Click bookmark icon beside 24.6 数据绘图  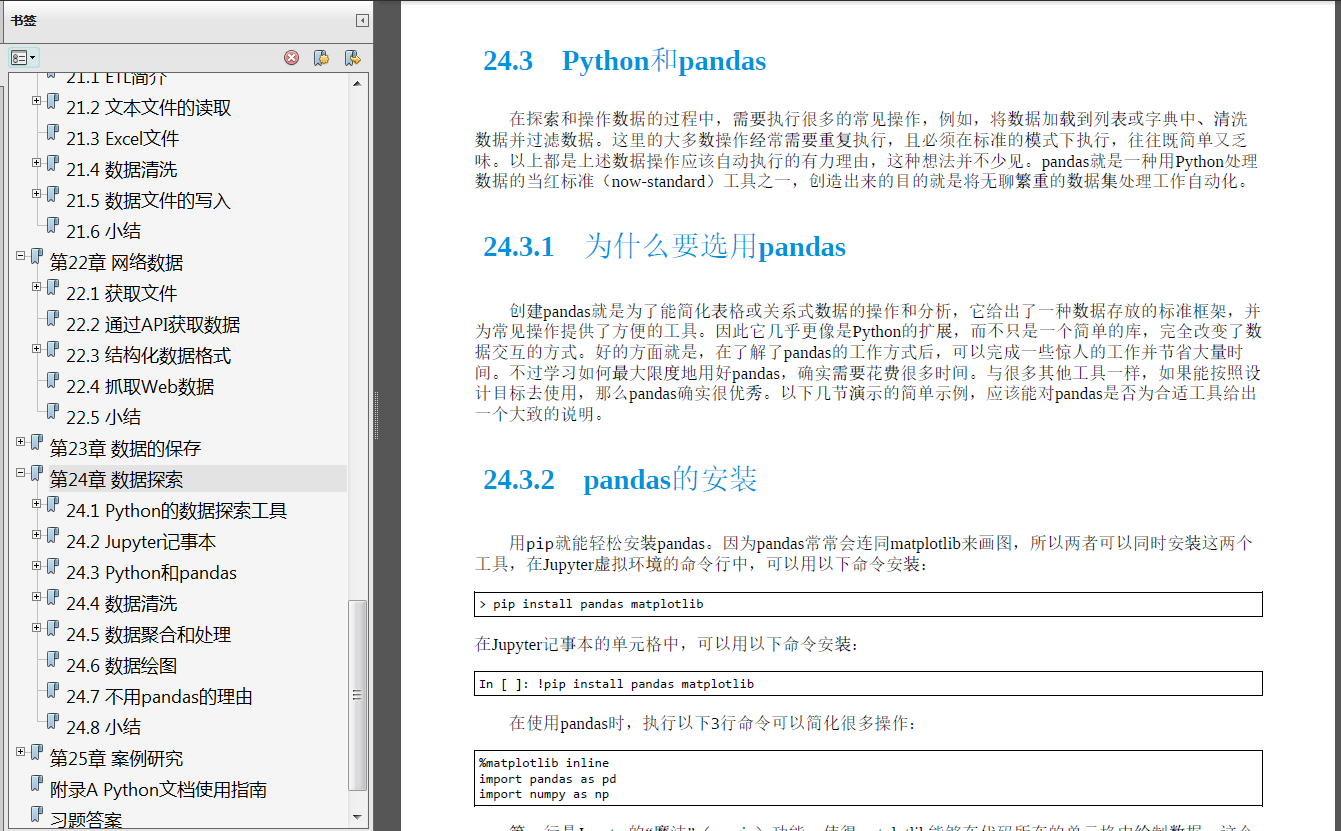click(x=53, y=660)
